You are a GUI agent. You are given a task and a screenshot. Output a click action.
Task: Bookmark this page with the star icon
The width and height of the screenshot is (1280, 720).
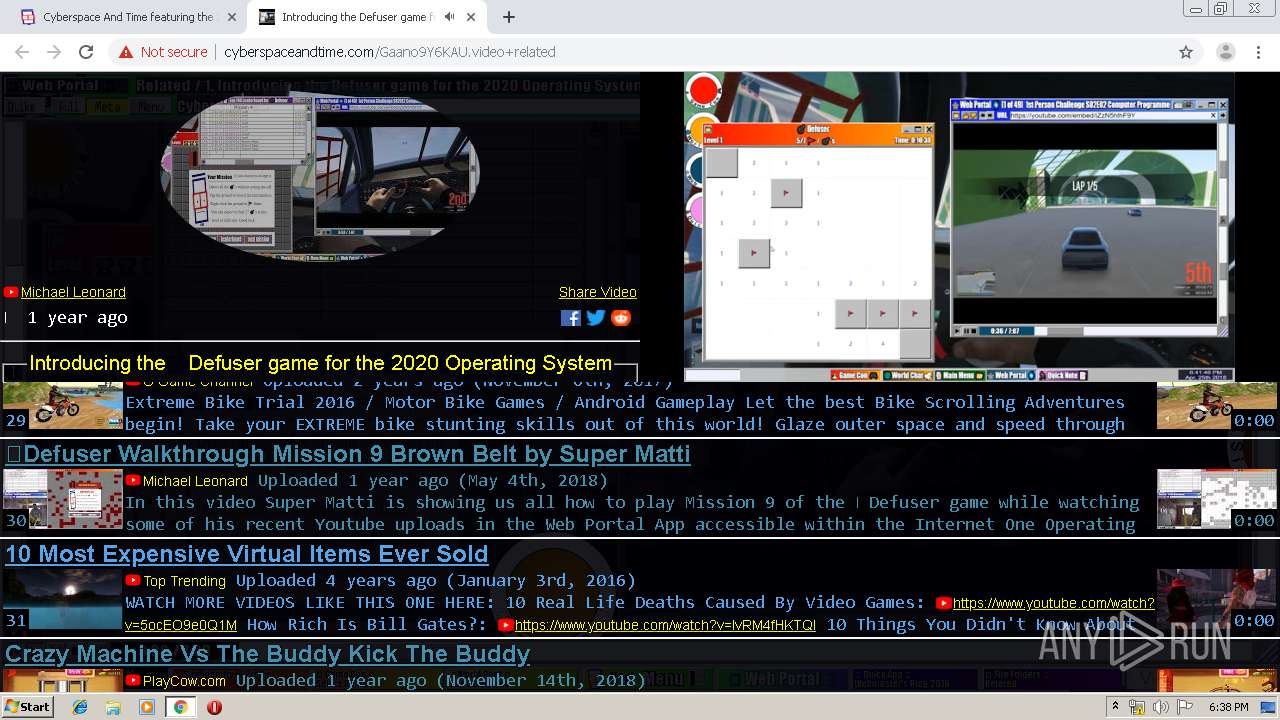click(1186, 52)
